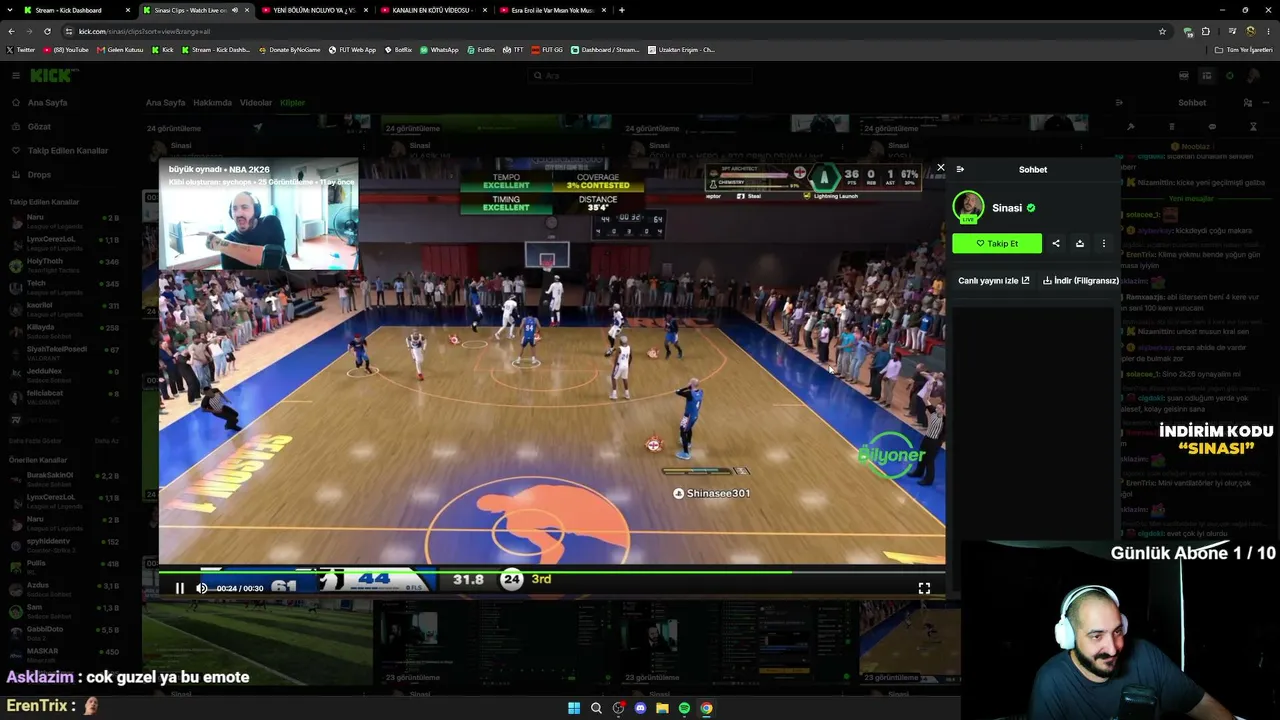Open the FutBin bookmark

(x=481, y=50)
